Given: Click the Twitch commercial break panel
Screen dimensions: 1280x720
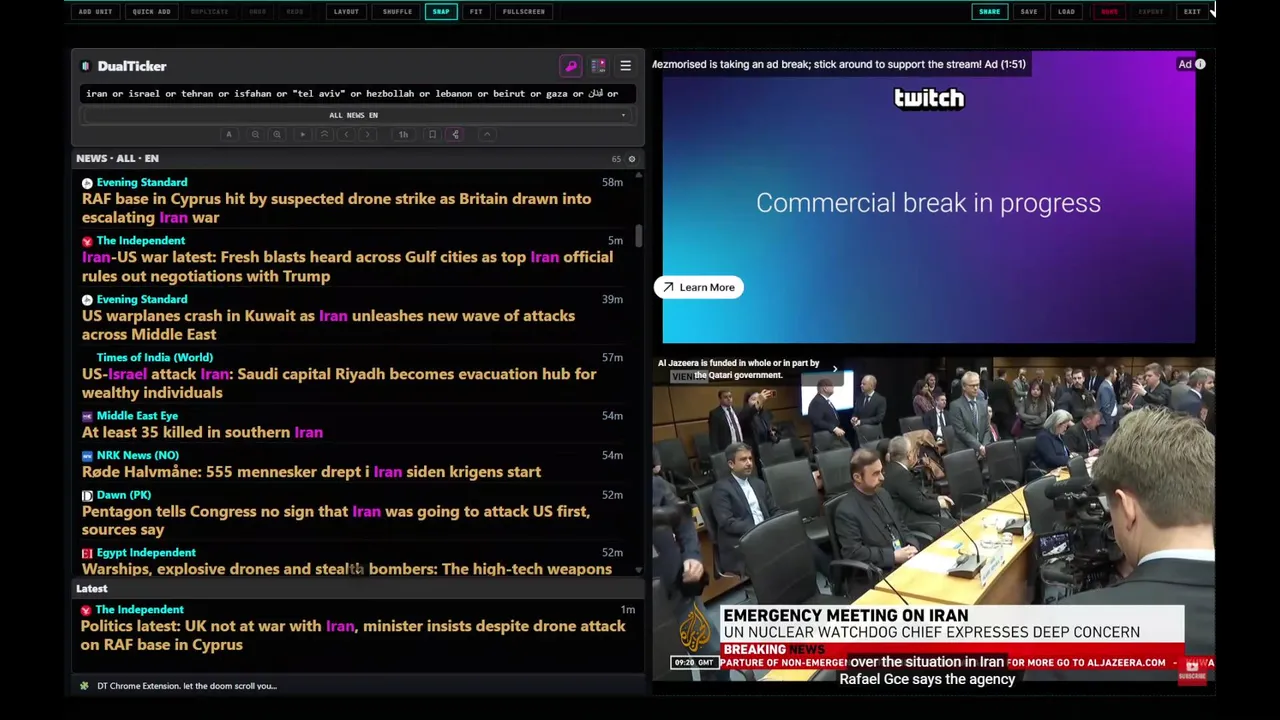Looking at the screenshot, I should (x=929, y=198).
